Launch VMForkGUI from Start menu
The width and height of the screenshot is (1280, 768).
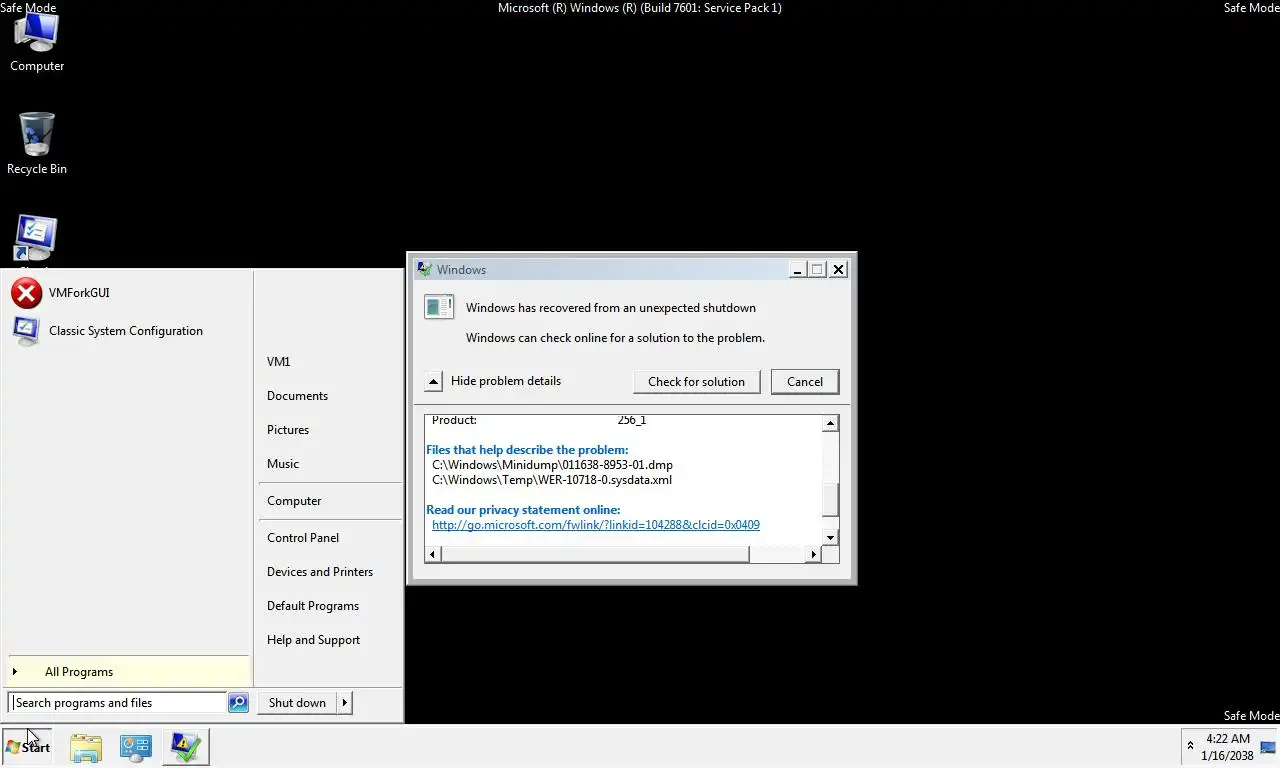126,293
